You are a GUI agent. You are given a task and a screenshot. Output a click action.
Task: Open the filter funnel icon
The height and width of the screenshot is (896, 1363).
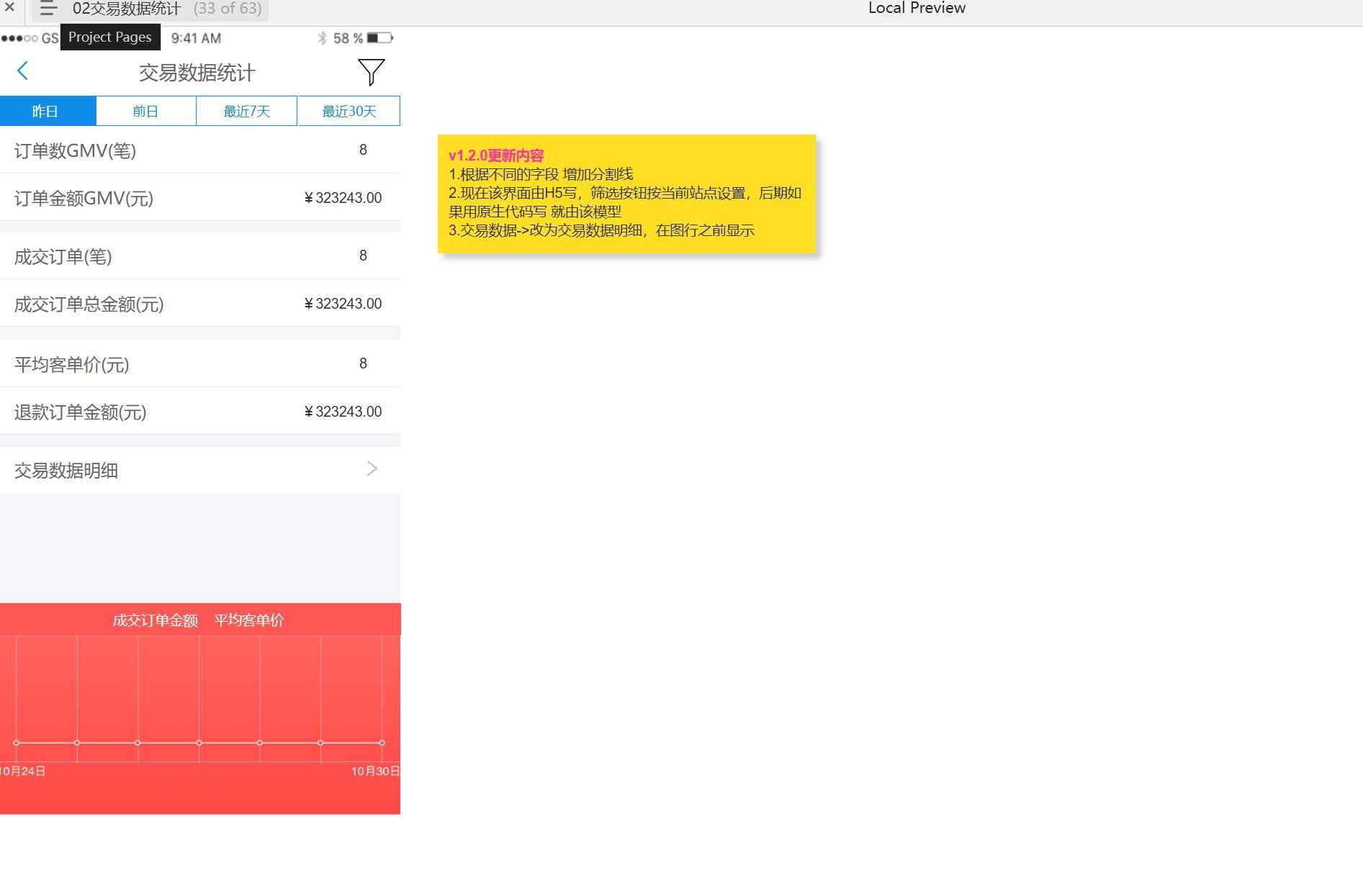[x=372, y=71]
